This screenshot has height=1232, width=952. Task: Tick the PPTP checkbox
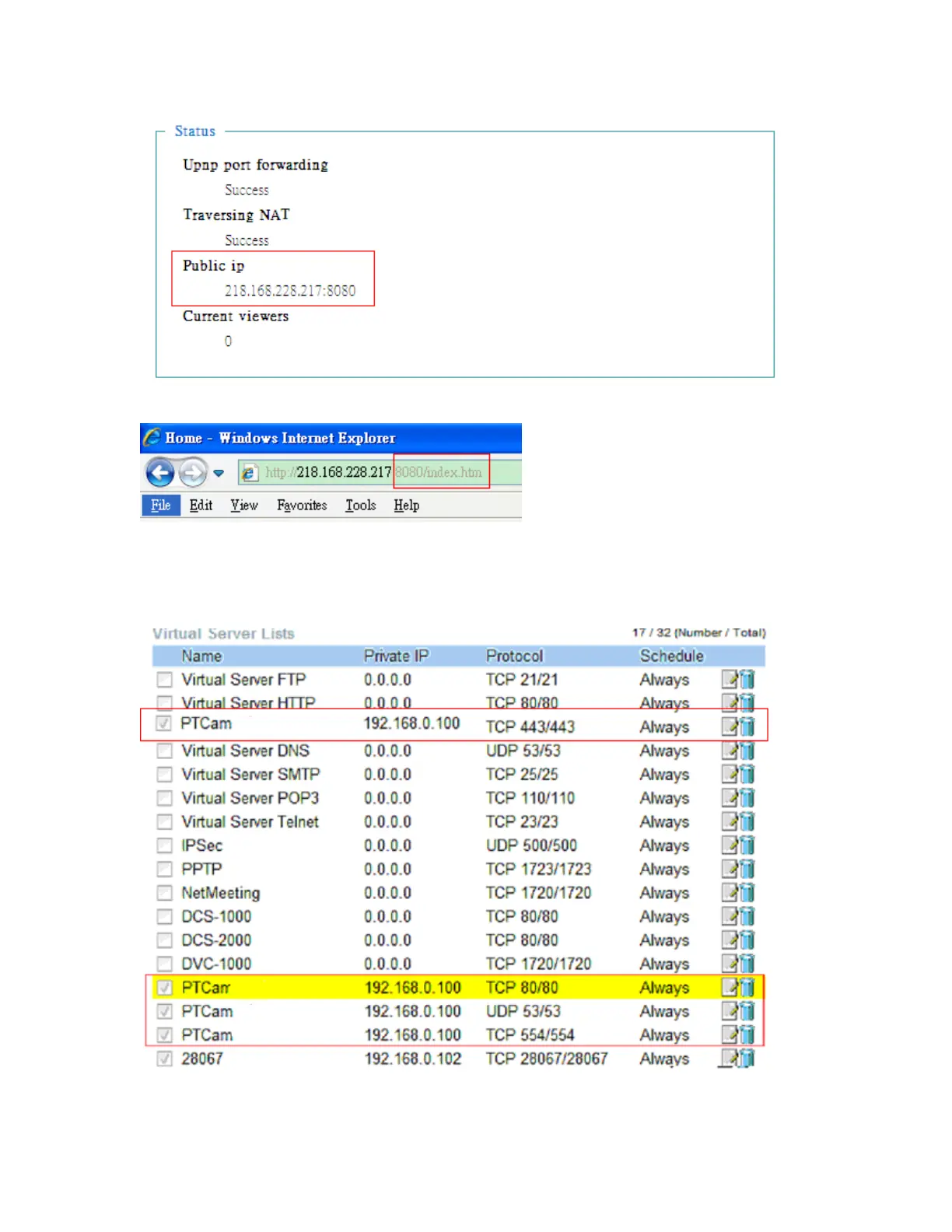pos(164,870)
